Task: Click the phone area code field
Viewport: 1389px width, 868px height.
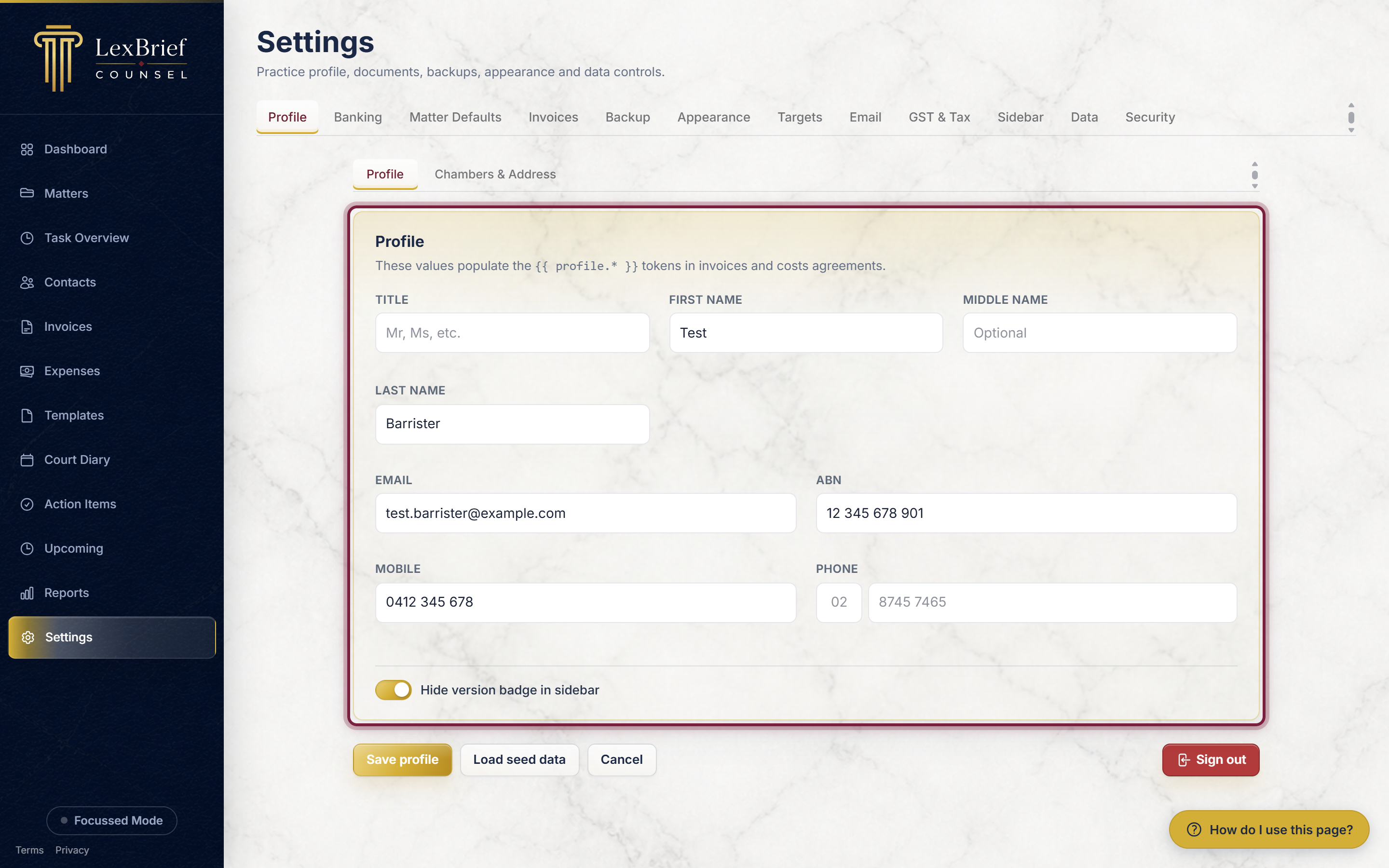Action: click(839, 602)
